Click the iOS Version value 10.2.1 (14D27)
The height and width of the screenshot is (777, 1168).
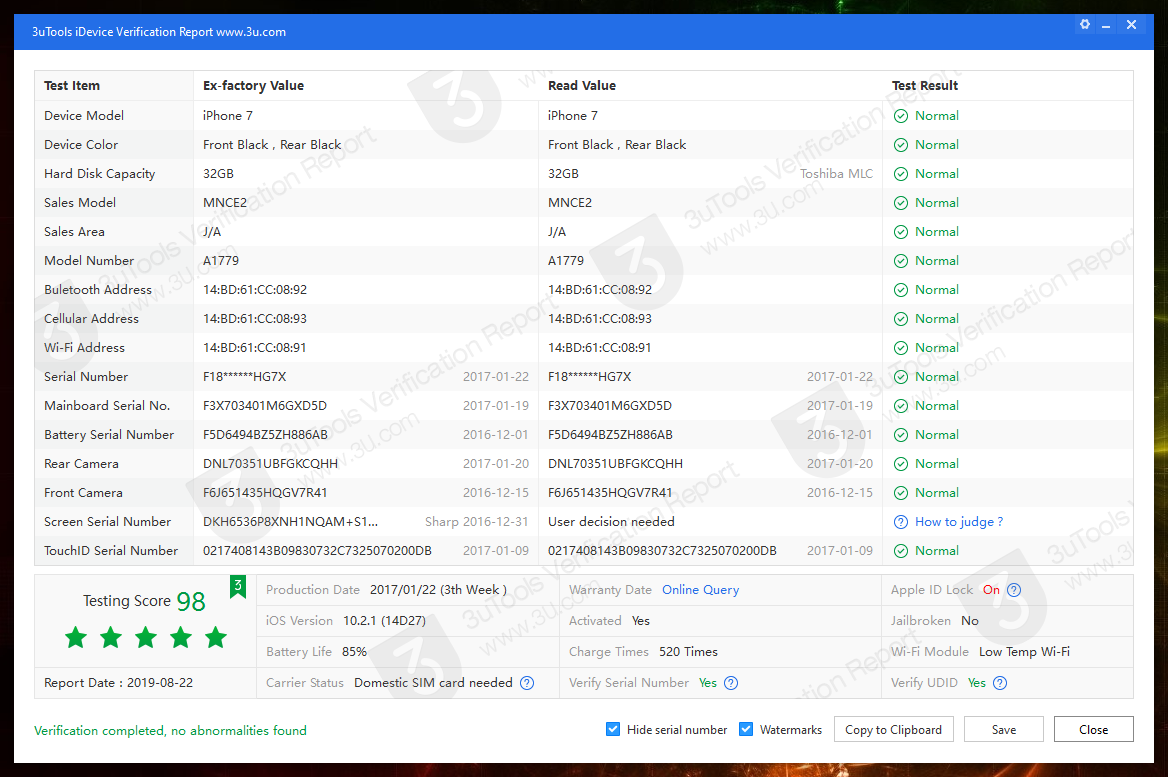pos(384,621)
